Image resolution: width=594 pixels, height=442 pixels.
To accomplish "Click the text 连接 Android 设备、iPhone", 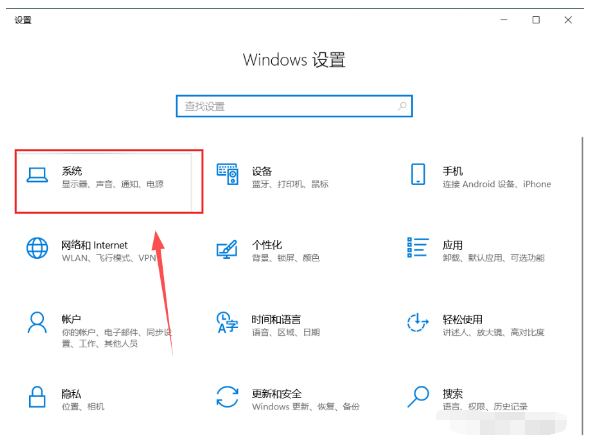I will pyautogui.click(x=497, y=184).
